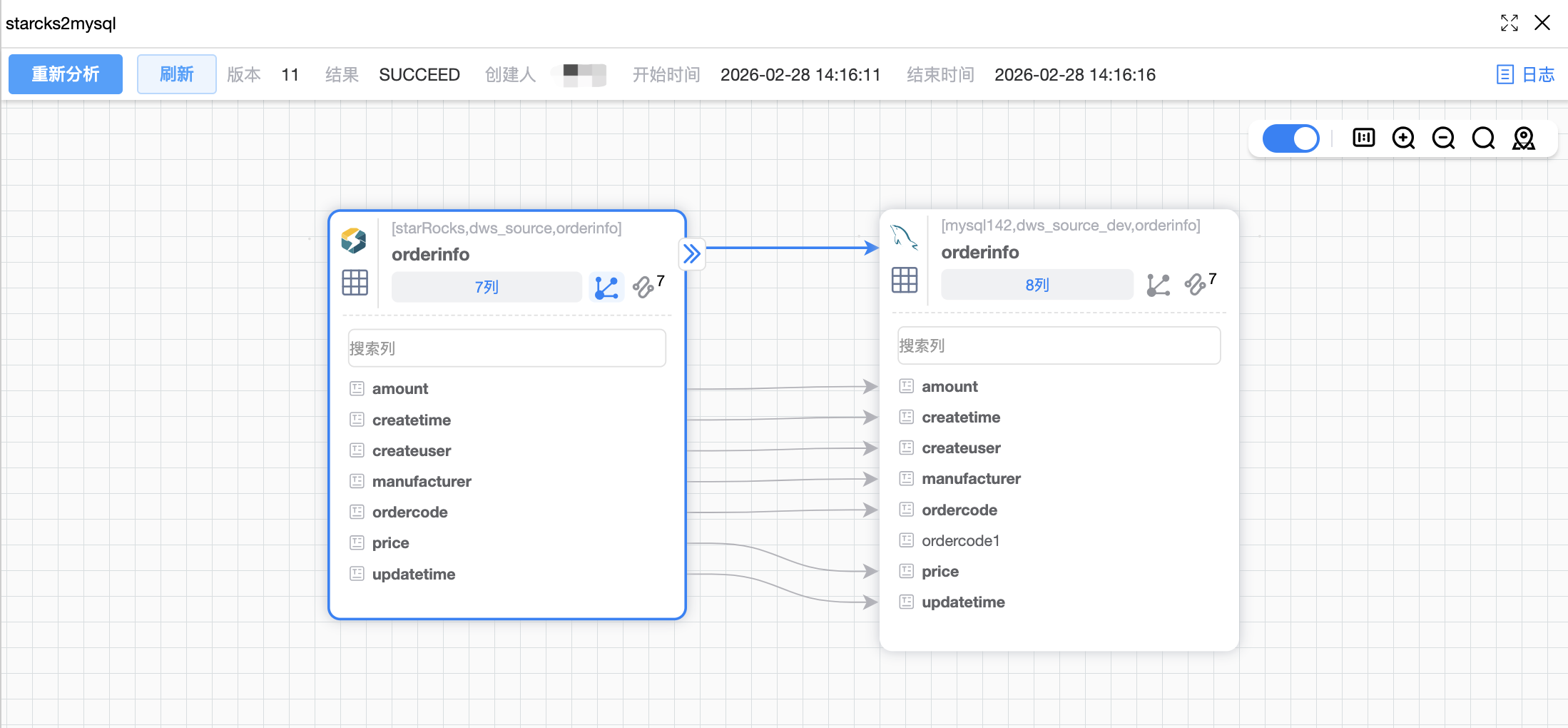Click the lineage branch icon on starRocks orderinfo
Screen dimensions: 1568x728
(606, 287)
